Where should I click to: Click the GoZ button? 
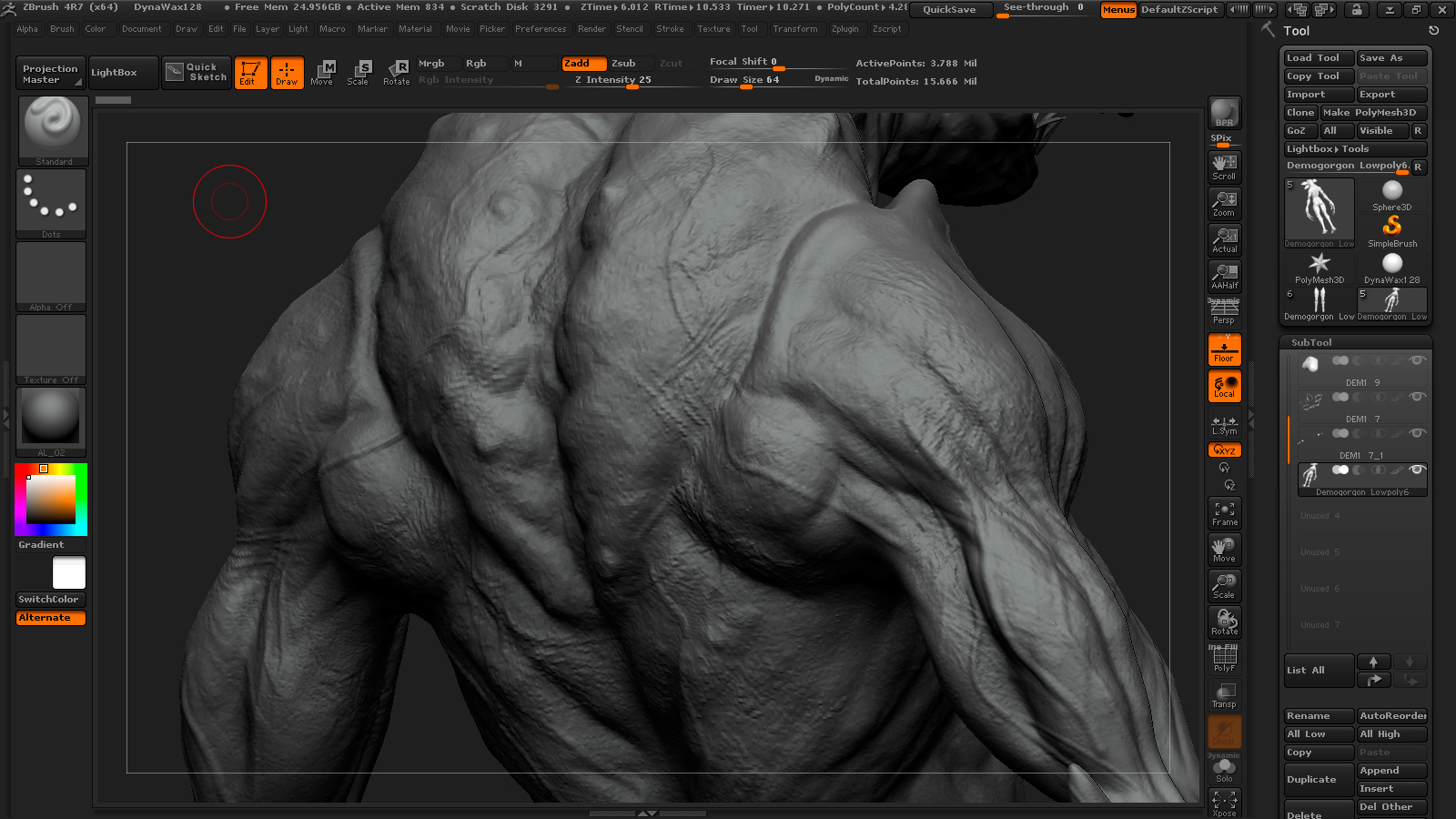[x=1300, y=131]
